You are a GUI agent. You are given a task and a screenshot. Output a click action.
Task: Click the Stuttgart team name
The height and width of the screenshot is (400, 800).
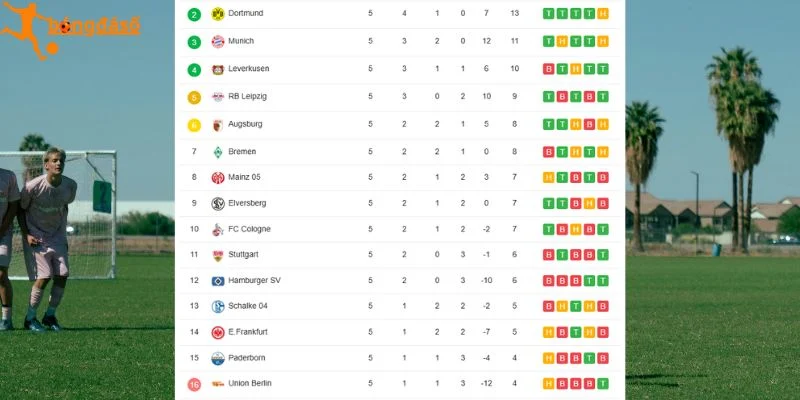[x=243, y=255]
